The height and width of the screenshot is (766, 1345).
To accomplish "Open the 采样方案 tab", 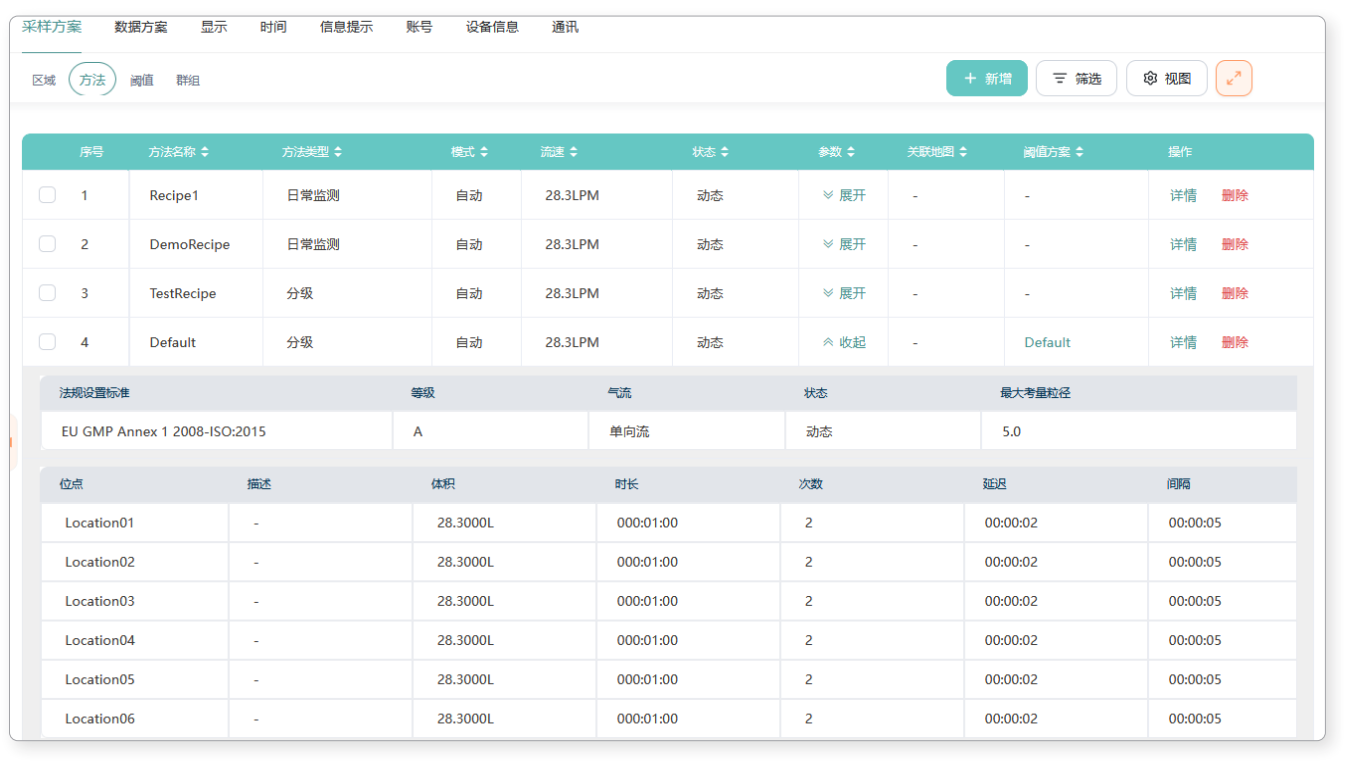I will [52, 27].
